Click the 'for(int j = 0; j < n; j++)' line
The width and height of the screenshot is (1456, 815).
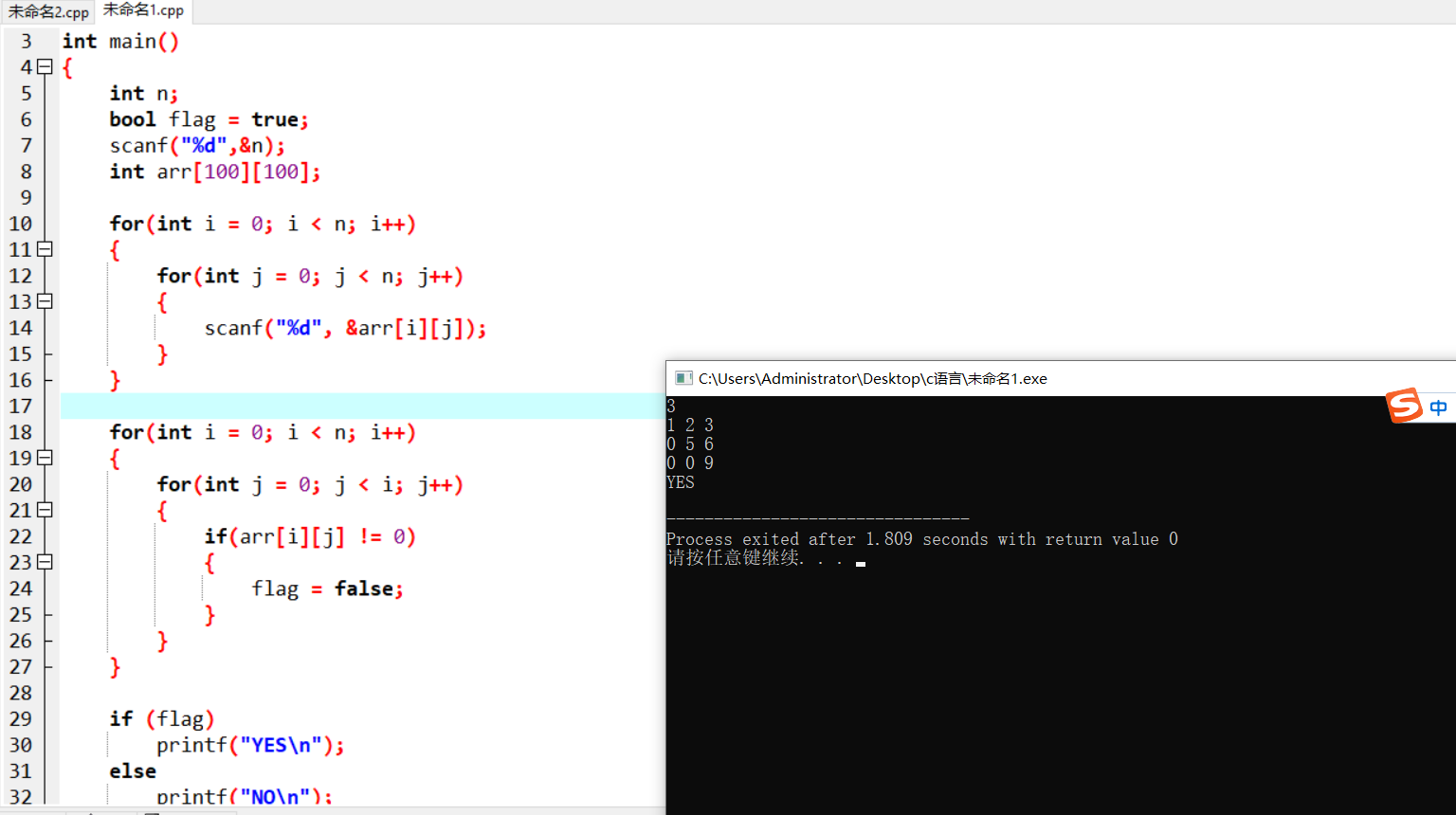[x=310, y=276]
